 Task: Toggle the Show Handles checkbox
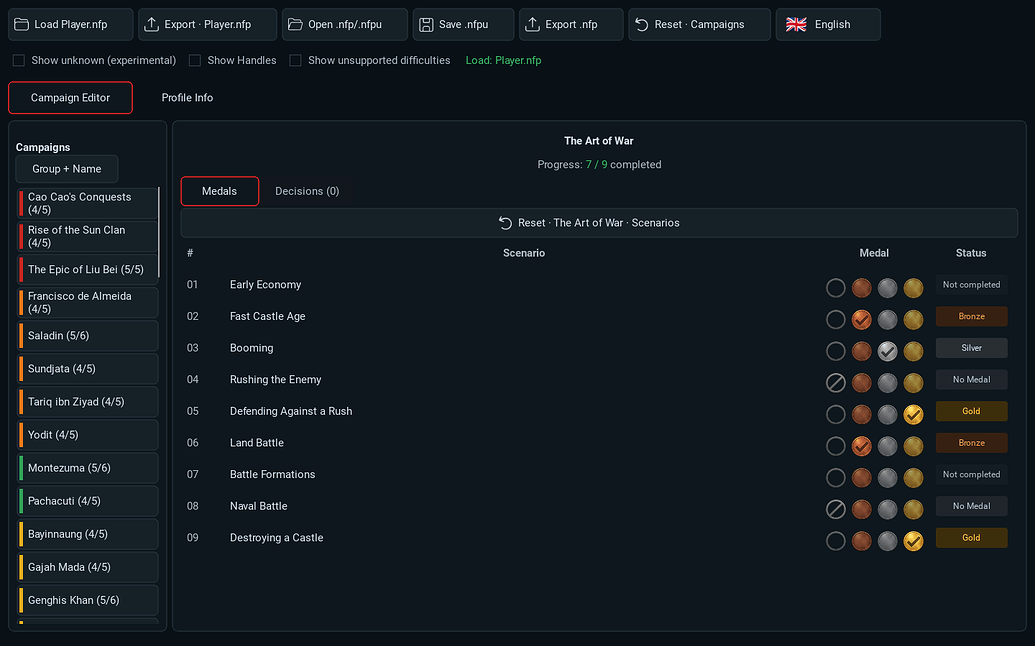[x=195, y=61]
